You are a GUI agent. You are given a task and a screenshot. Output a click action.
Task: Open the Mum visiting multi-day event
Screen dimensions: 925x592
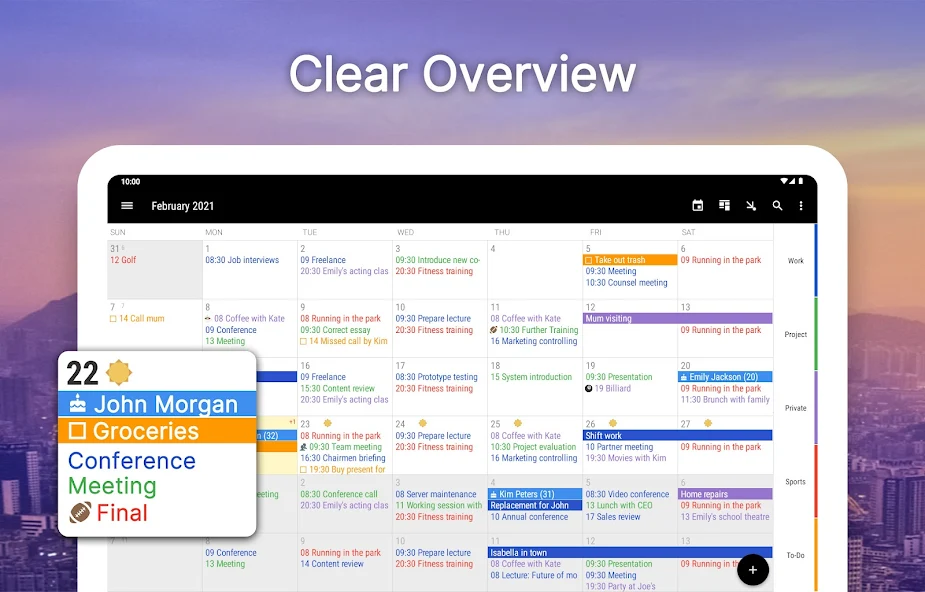[x=677, y=318]
